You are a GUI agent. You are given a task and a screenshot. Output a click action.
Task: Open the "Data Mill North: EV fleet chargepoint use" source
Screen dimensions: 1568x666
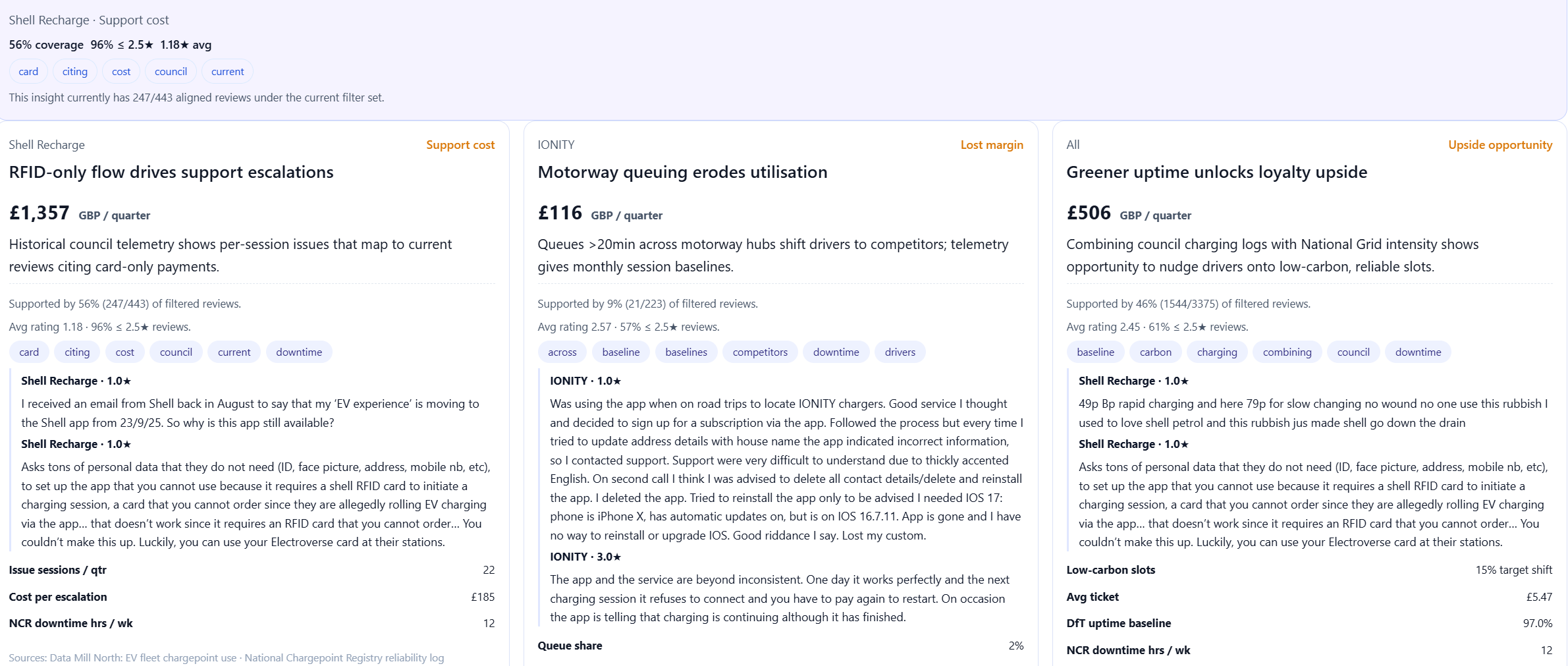pyautogui.click(x=143, y=658)
